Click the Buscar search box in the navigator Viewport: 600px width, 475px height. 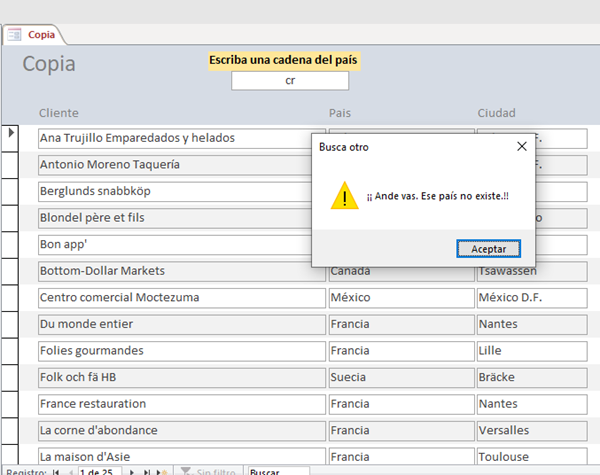[279, 472]
